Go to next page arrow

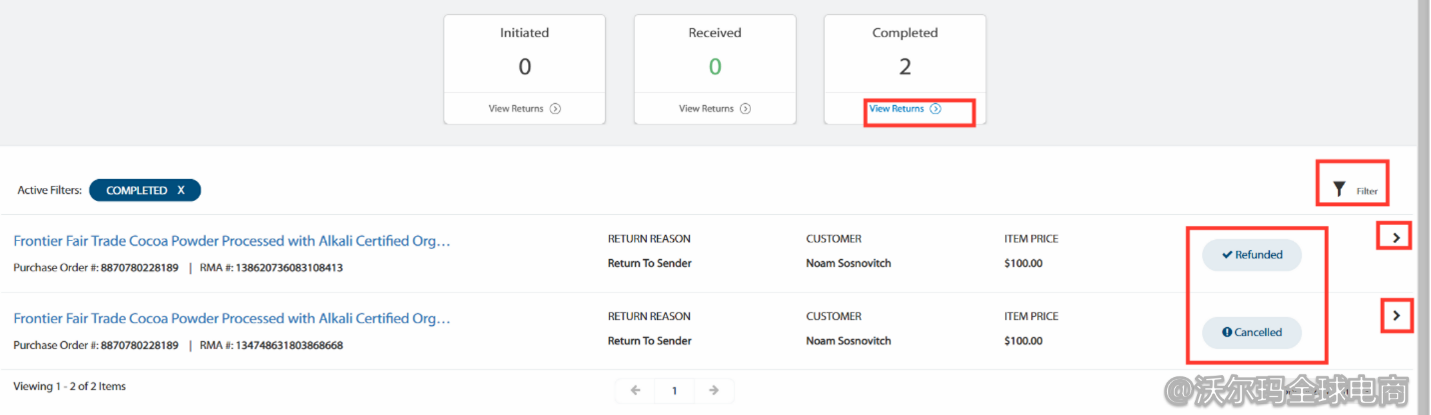[x=713, y=391]
